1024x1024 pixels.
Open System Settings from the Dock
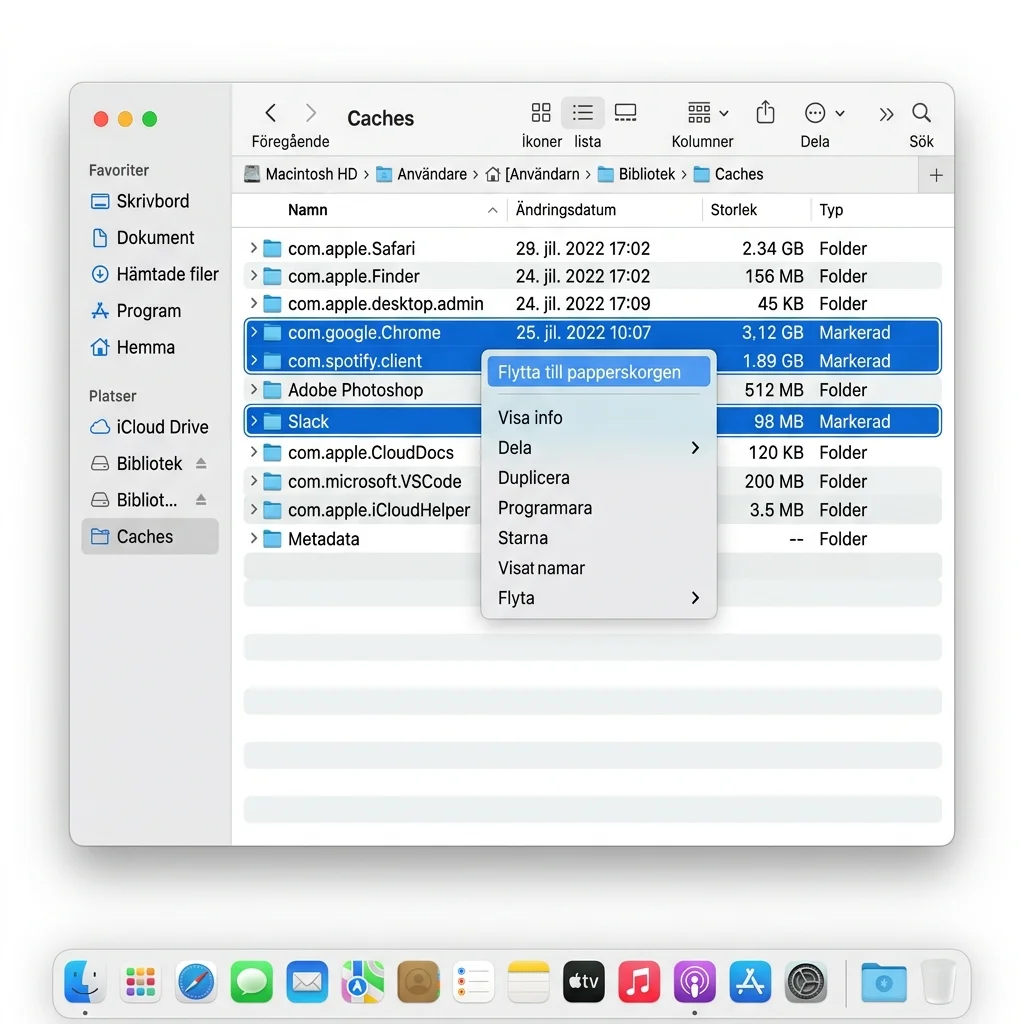805,981
